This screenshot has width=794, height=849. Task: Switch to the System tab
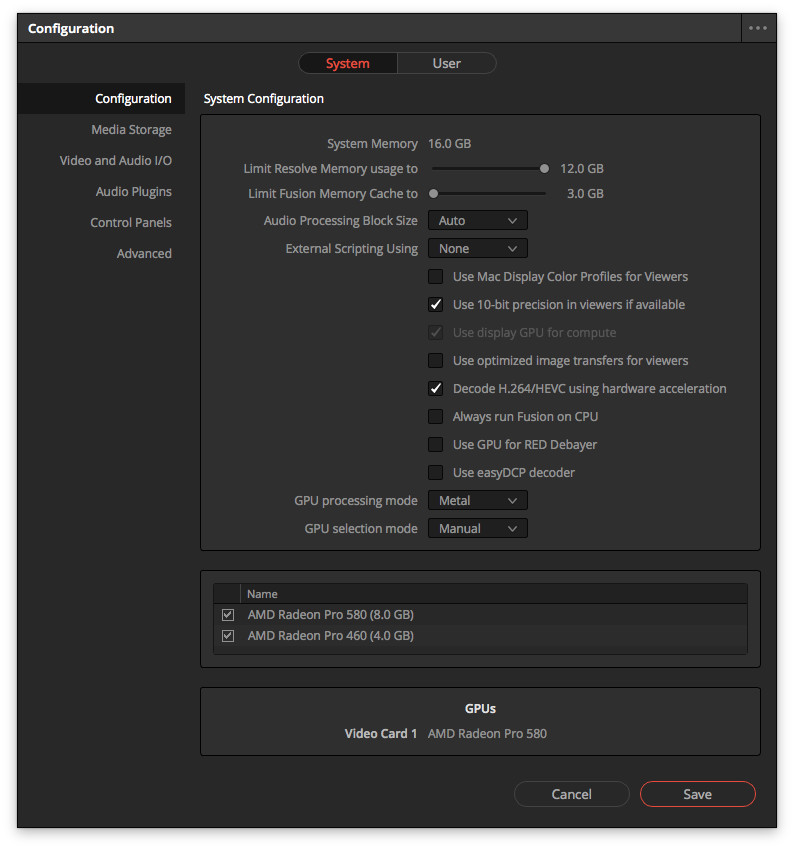click(348, 63)
